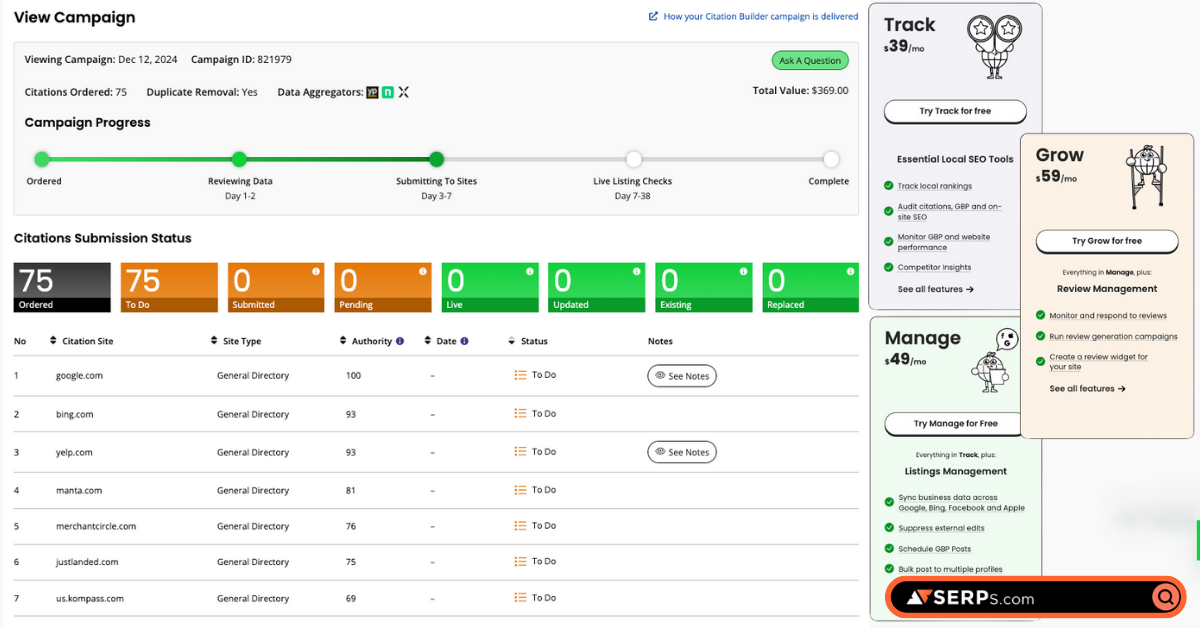The height and width of the screenshot is (628, 1200).
Task: Click the search icon in SERPs.com bar
Action: 1166,598
